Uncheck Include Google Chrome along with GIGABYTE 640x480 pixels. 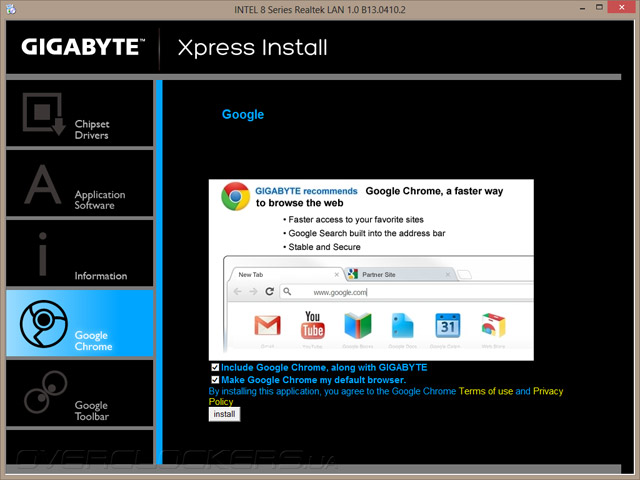pyautogui.click(x=215, y=367)
